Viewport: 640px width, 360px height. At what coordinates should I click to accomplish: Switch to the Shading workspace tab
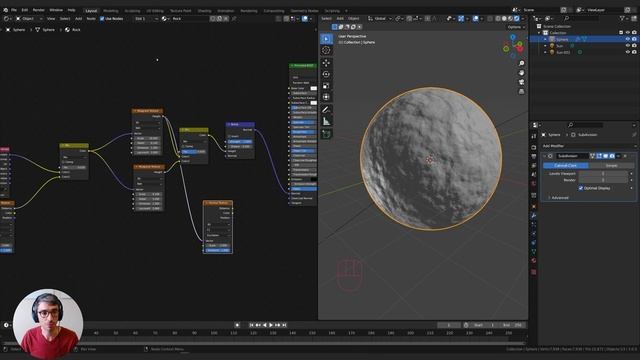pyautogui.click(x=204, y=11)
